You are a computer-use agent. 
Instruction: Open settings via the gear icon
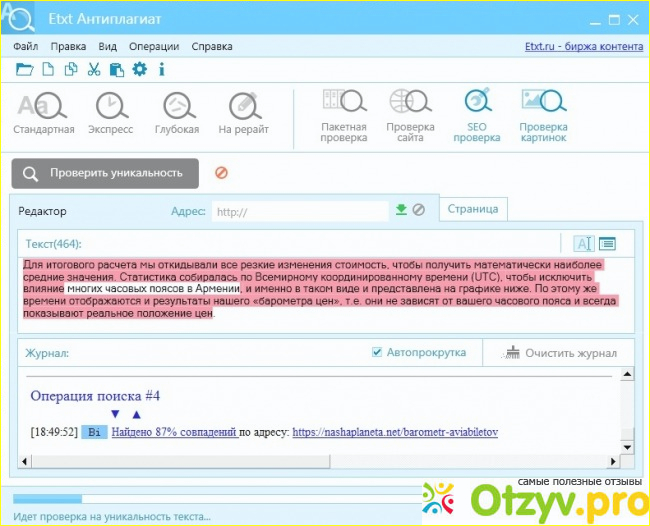[139, 69]
